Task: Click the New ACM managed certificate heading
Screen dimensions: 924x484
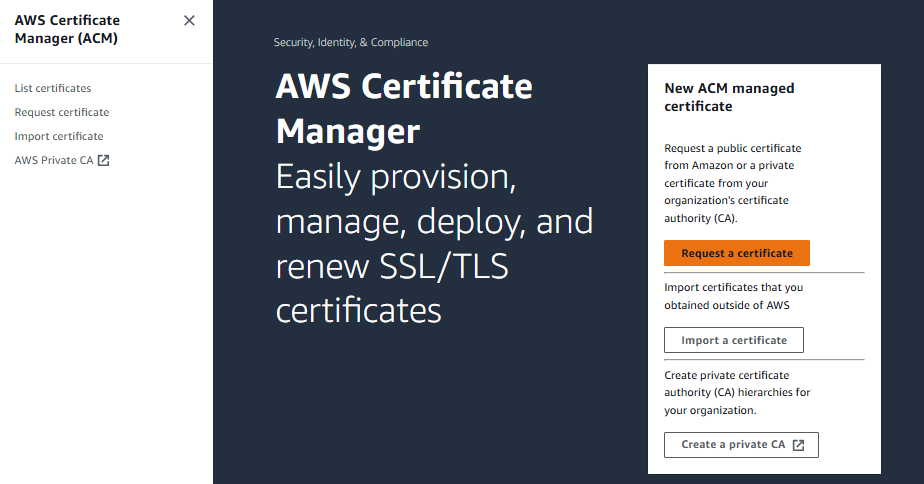Action: 729,97
